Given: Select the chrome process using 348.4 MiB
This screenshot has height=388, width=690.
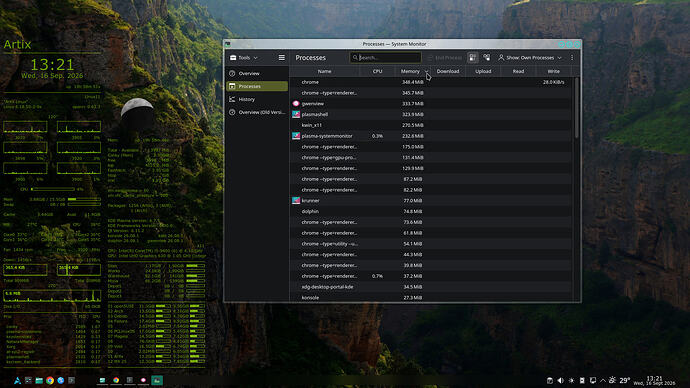Looking at the screenshot, I should [x=431, y=82].
